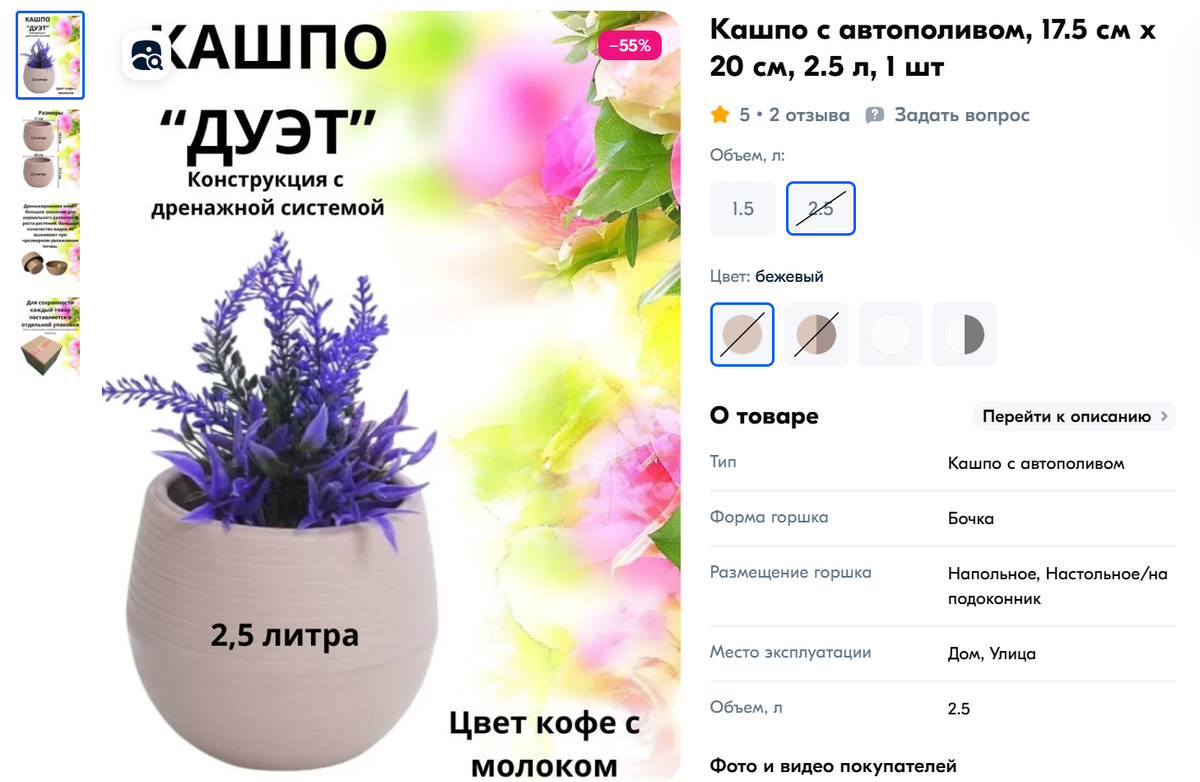Viewport: 1200px width, 782px height.
Task: Open visual similar-image search icon
Action: [147, 53]
